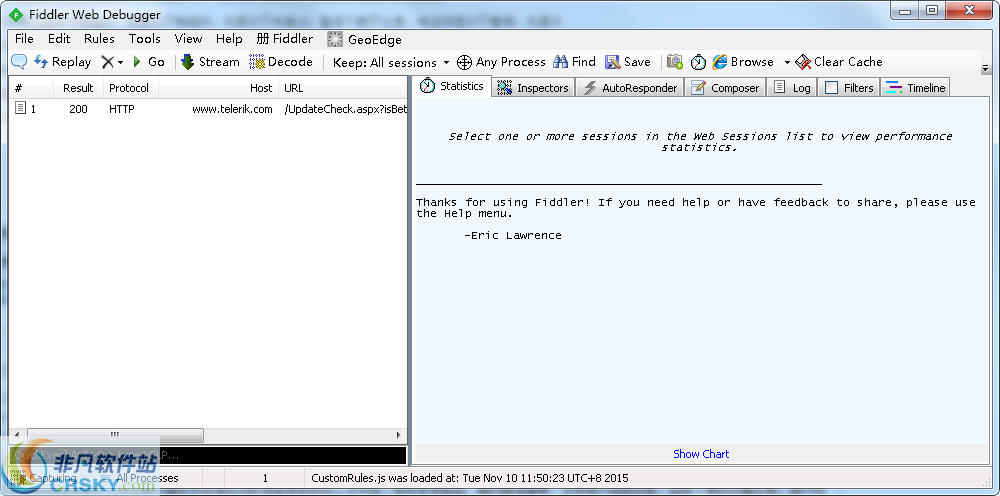Click the Fiddler title bar icon

pos(16,14)
